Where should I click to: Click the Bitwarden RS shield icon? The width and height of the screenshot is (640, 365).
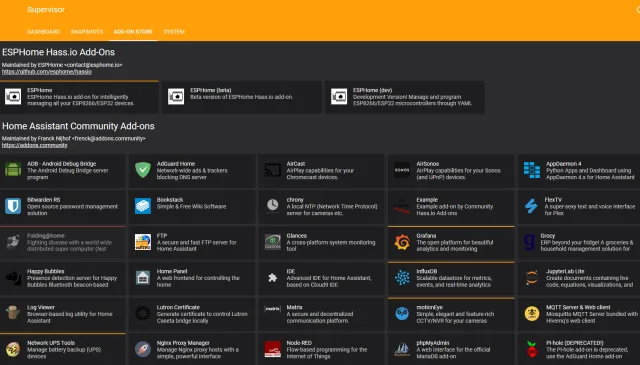(13, 206)
